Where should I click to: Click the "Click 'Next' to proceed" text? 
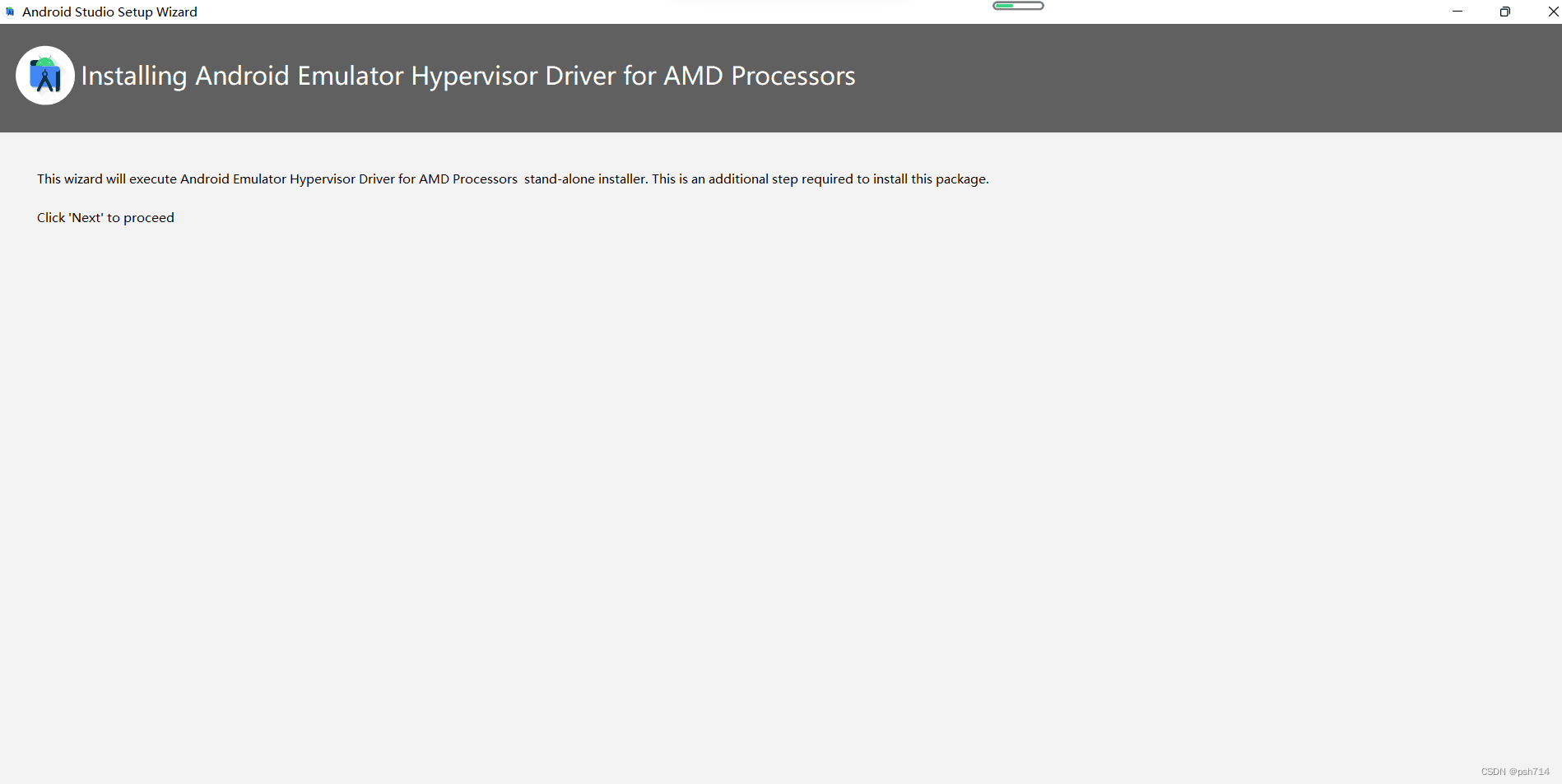click(x=105, y=218)
